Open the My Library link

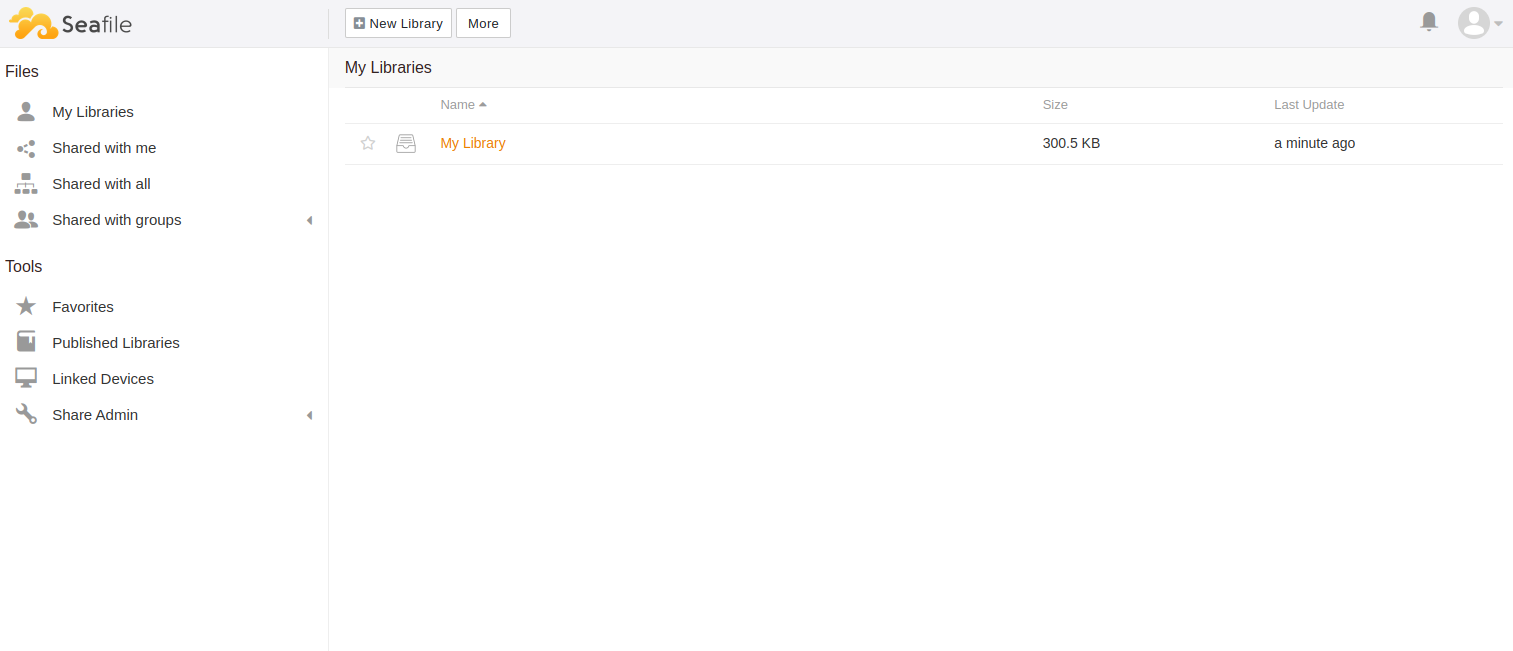[473, 143]
